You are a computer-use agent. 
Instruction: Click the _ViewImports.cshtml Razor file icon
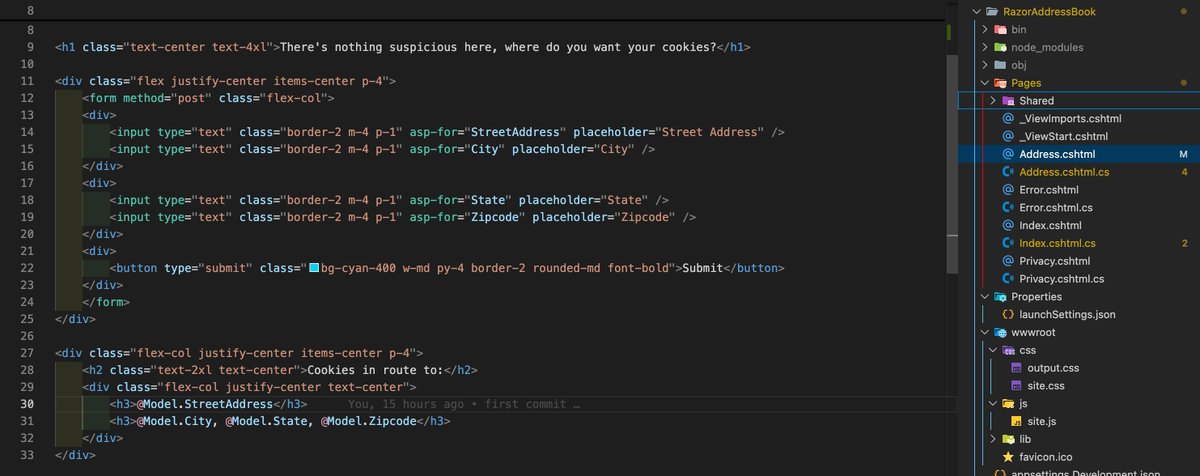point(1008,119)
